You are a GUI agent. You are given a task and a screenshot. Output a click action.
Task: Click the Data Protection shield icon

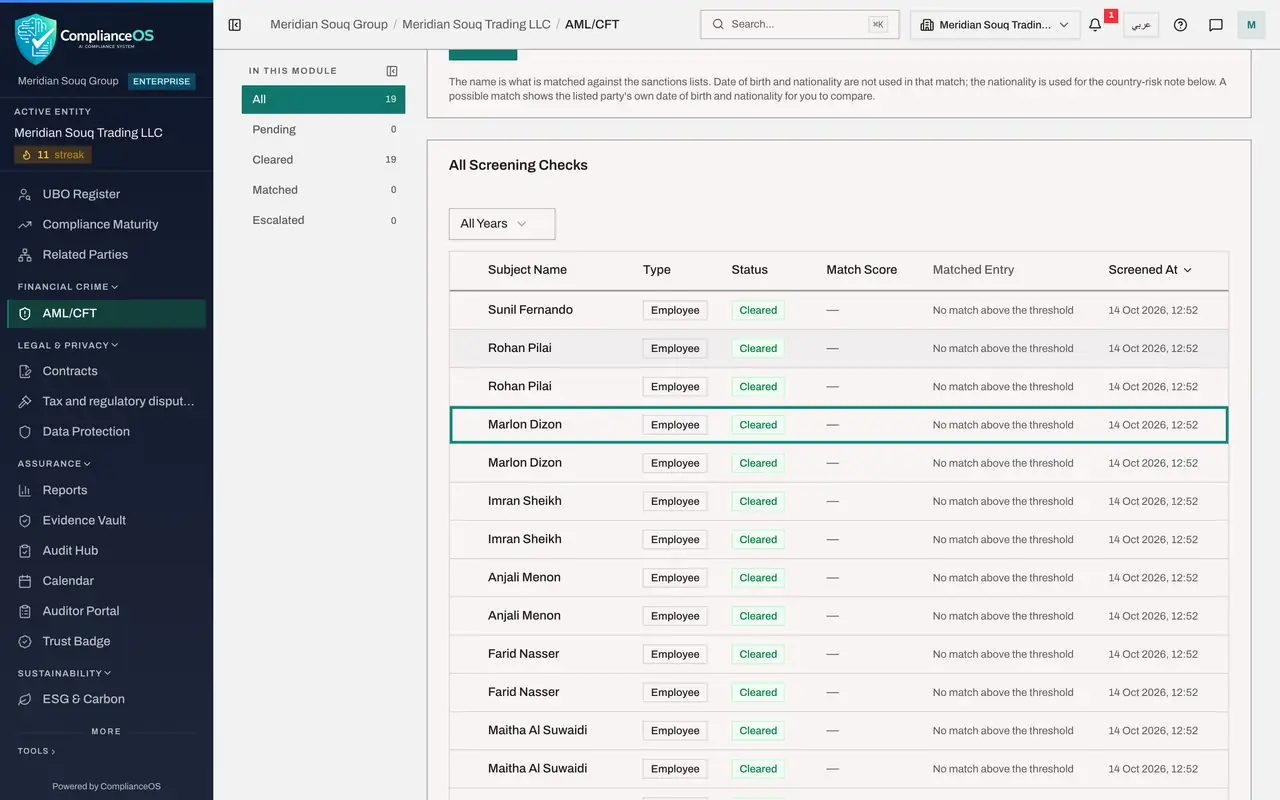(25, 431)
